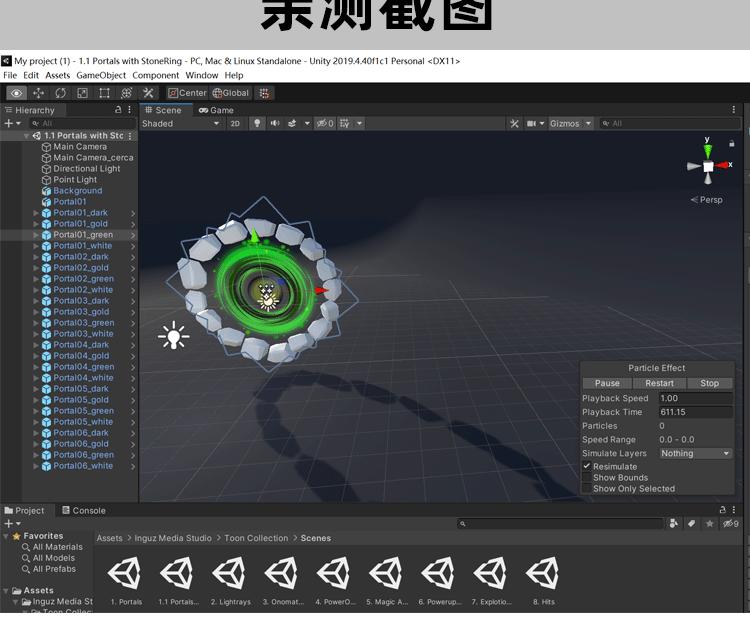The height and width of the screenshot is (620, 750).
Task: Select the Rotate tool
Action: coord(60,93)
